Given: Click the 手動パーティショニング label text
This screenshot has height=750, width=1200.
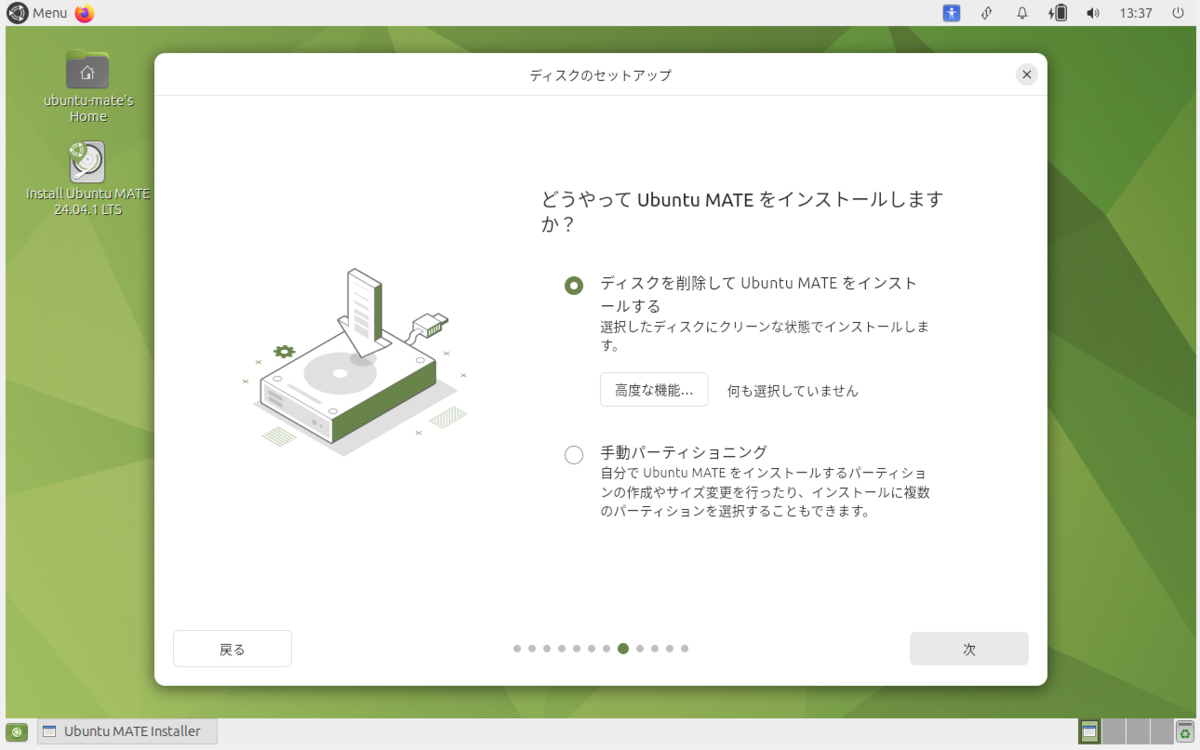Looking at the screenshot, I should [x=683, y=452].
